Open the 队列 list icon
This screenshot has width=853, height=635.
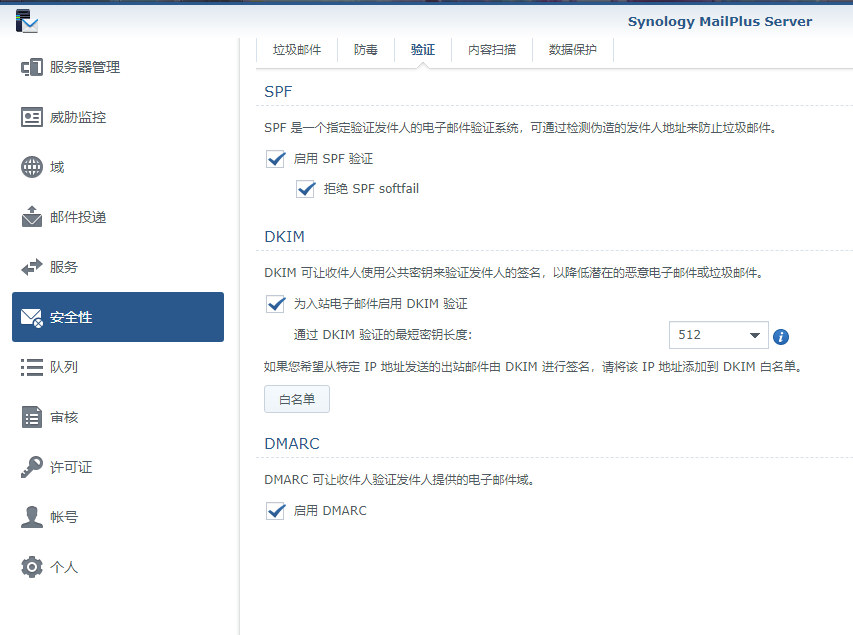[x=32, y=367]
